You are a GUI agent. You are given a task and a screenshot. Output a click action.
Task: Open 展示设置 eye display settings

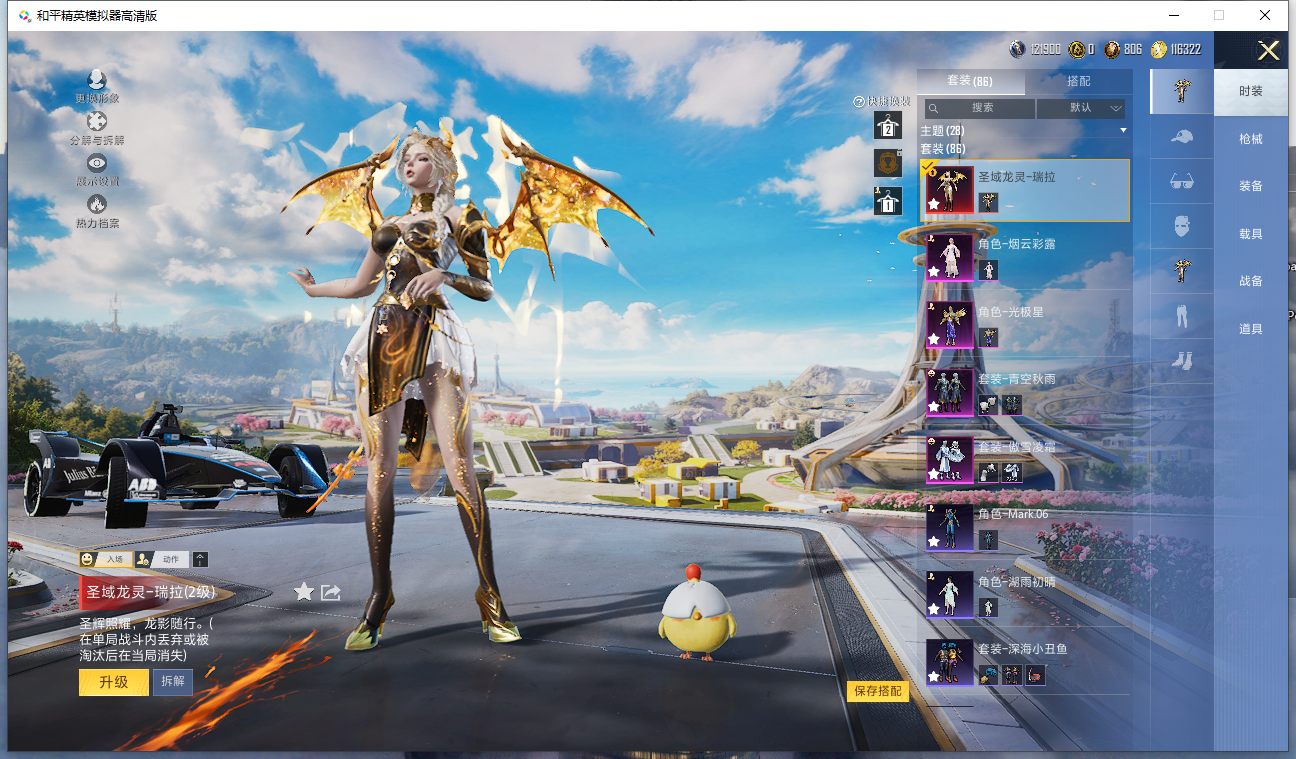[97, 164]
